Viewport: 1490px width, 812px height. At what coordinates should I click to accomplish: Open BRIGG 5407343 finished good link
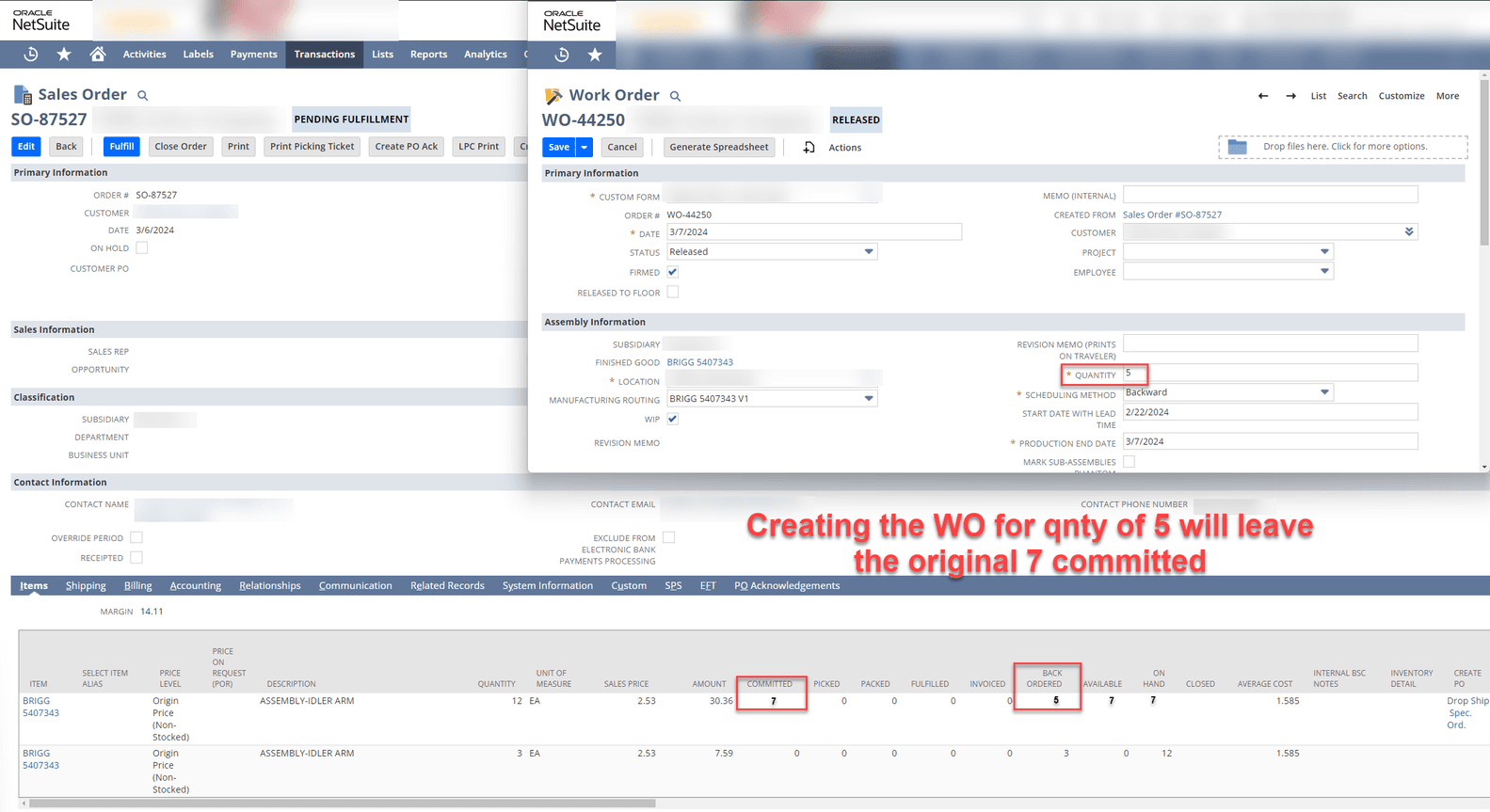(x=700, y=362)
